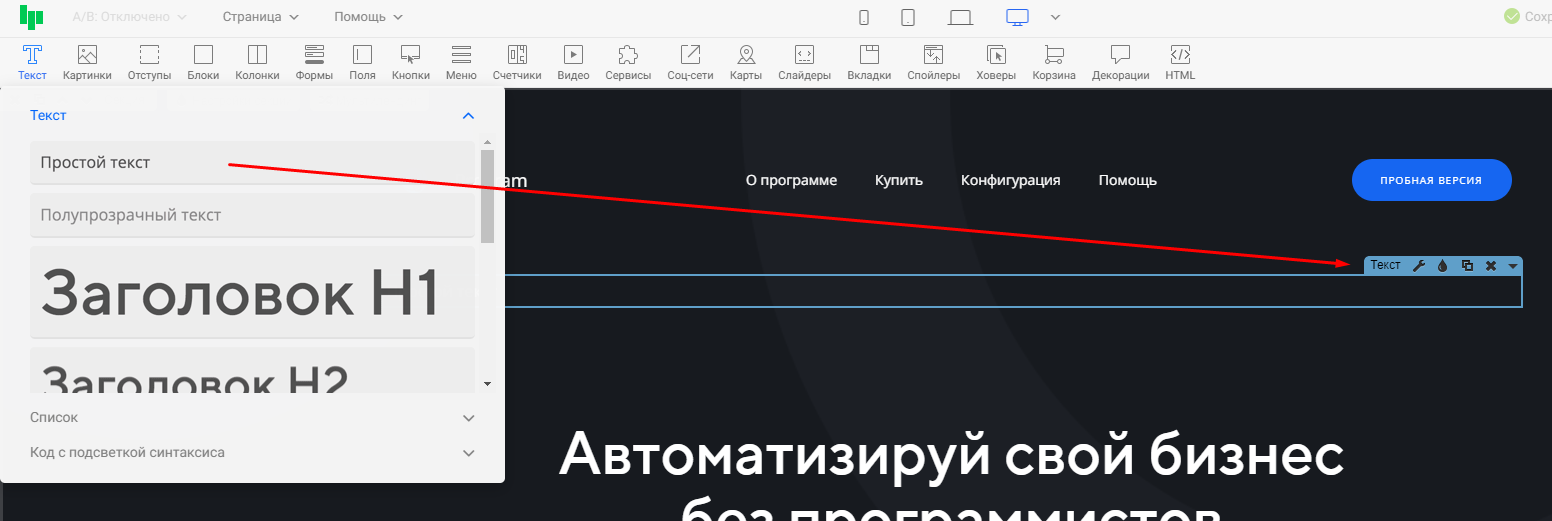Delete the text widget with X icon
The width and height of the screenshot is (1552, 521).
(x=1491, y=265)
